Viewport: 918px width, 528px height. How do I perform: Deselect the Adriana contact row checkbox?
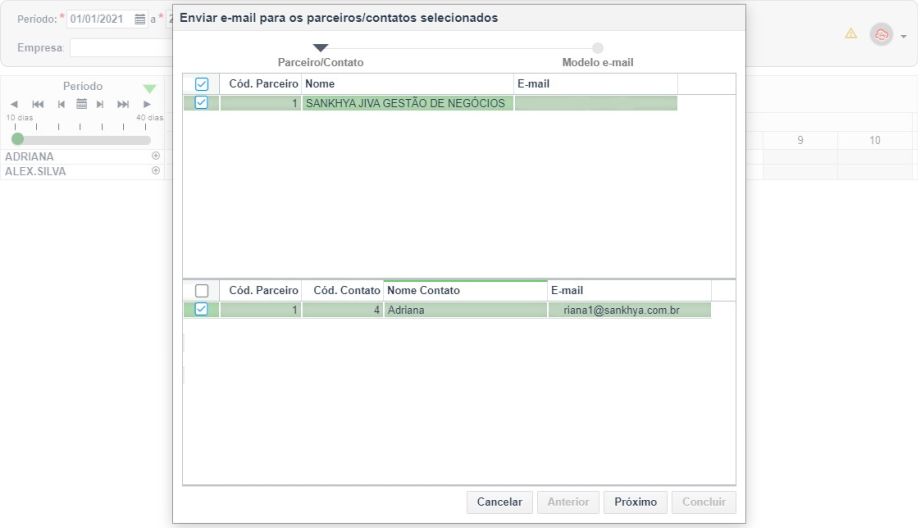201,309
